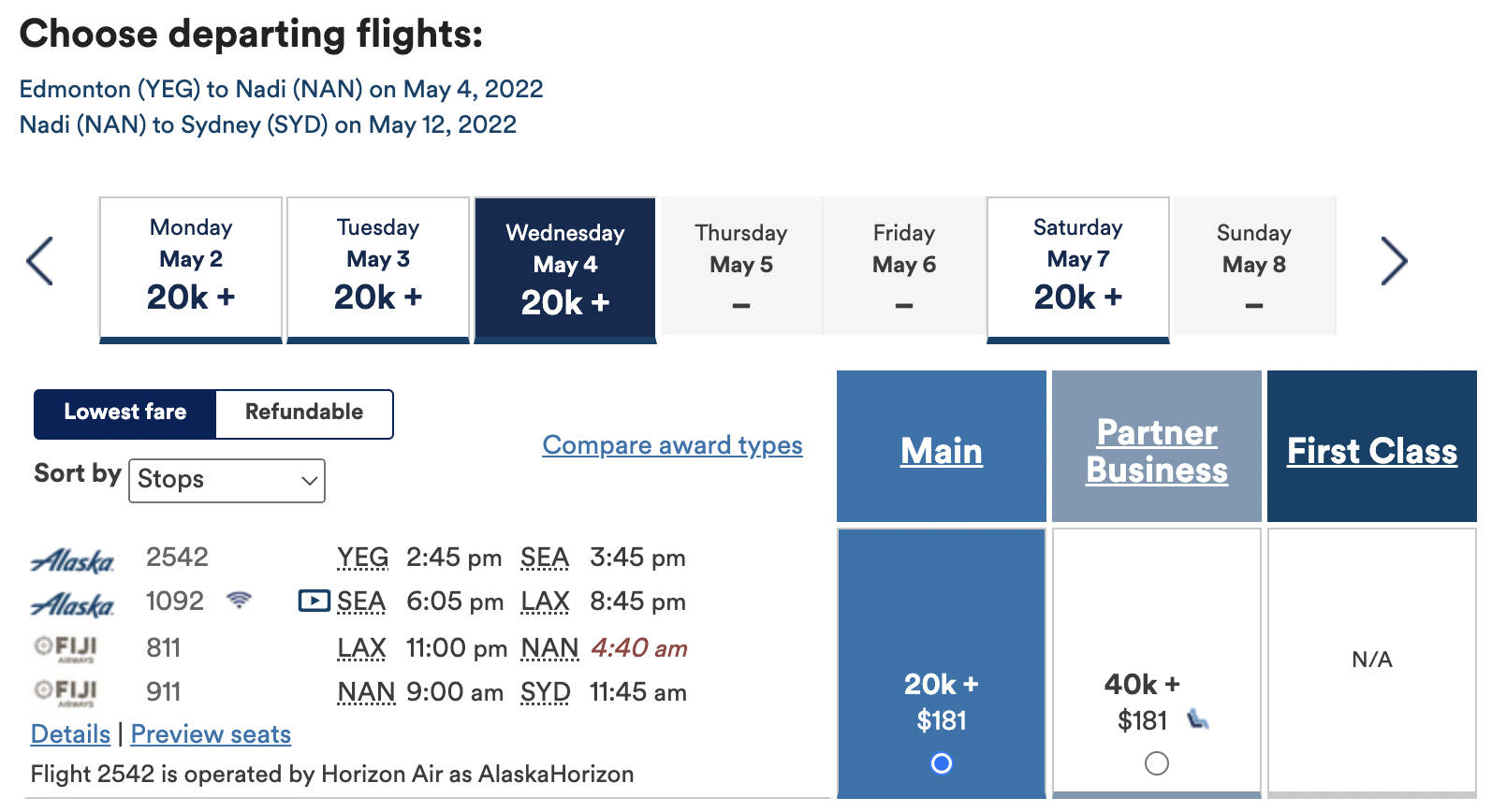Click the streaming entertainment icon by SEA
This screenshot has width=1492, height=812.
click(314, 601)
